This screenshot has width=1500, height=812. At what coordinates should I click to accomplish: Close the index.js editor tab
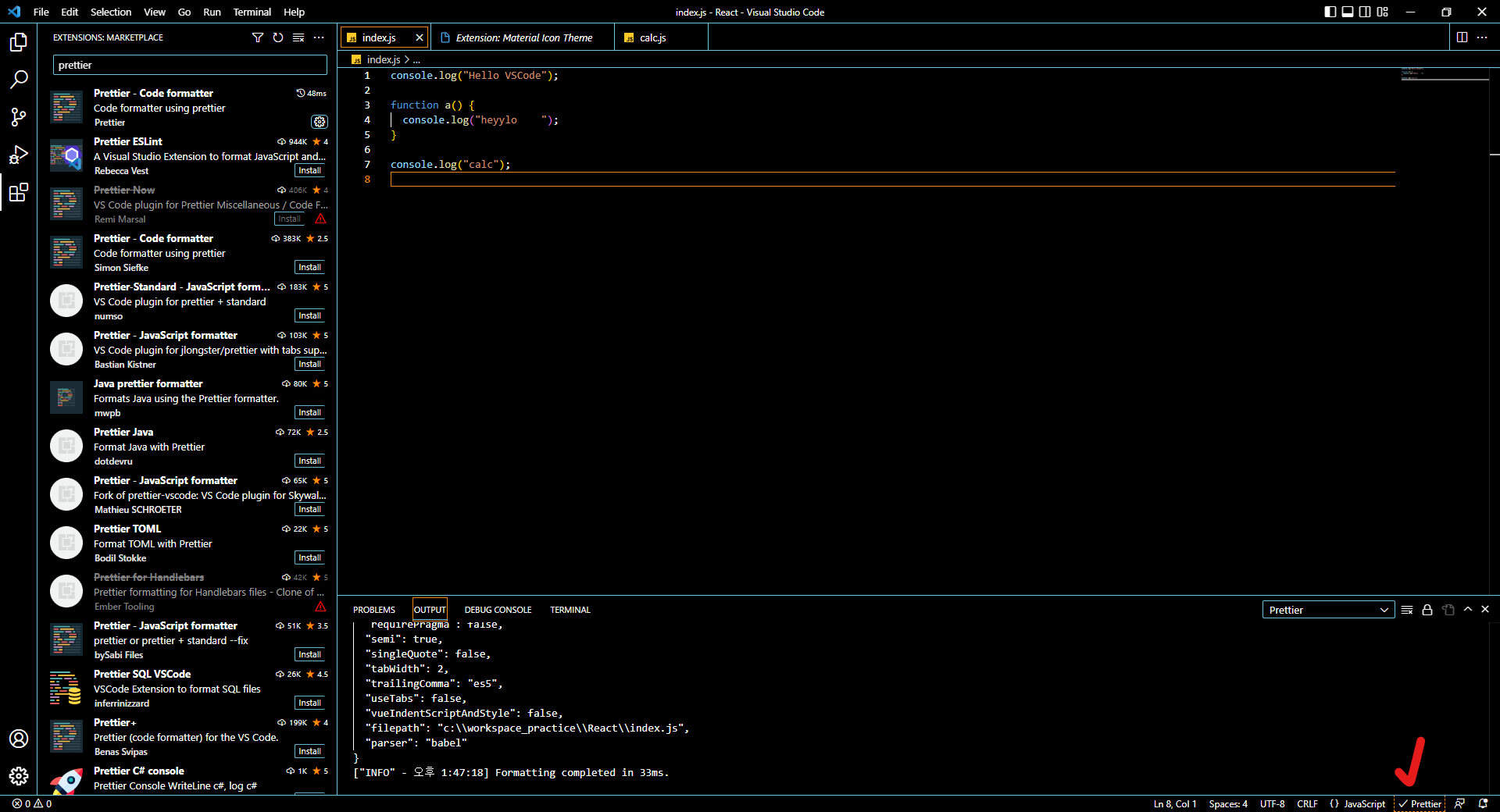[x=420, y=37]
